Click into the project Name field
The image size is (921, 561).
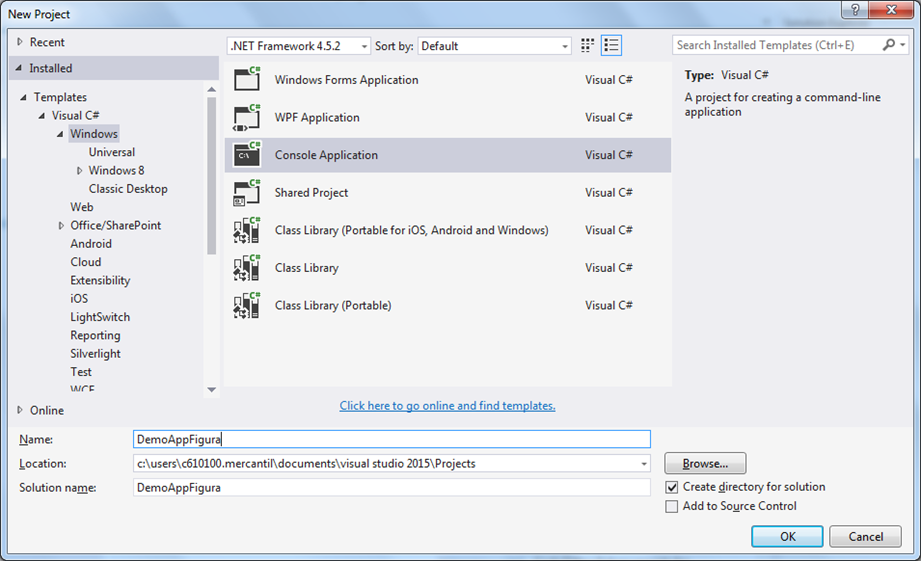click(392, 439)
